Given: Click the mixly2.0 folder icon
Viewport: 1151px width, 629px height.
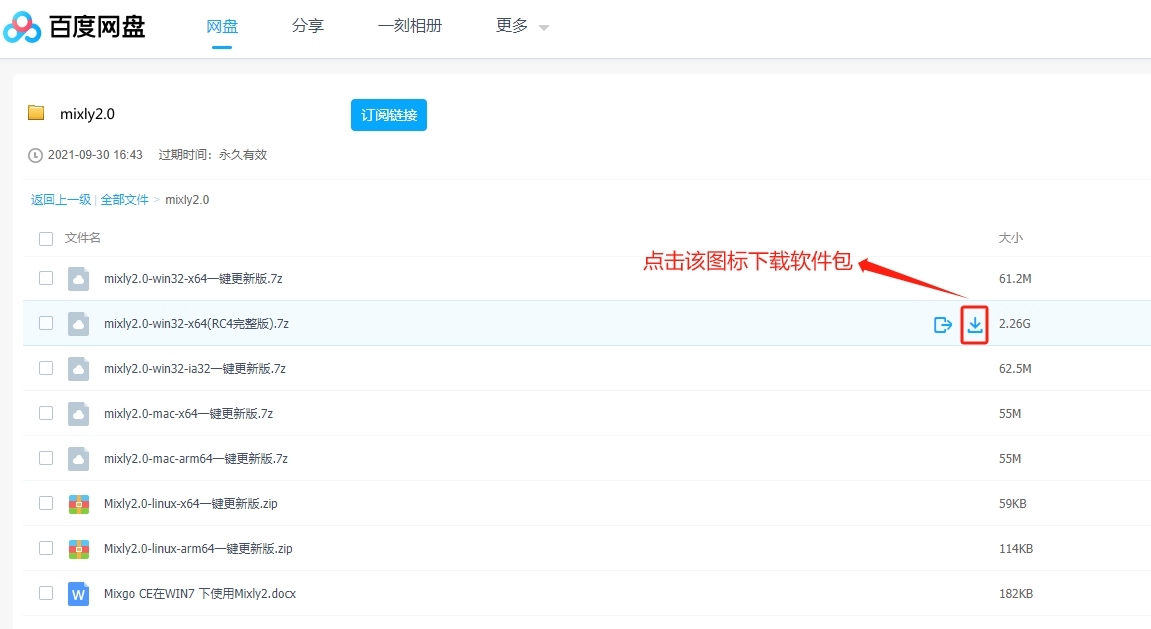Looking at the screenshot, I should pyautogui.click(x=36, y=112).
